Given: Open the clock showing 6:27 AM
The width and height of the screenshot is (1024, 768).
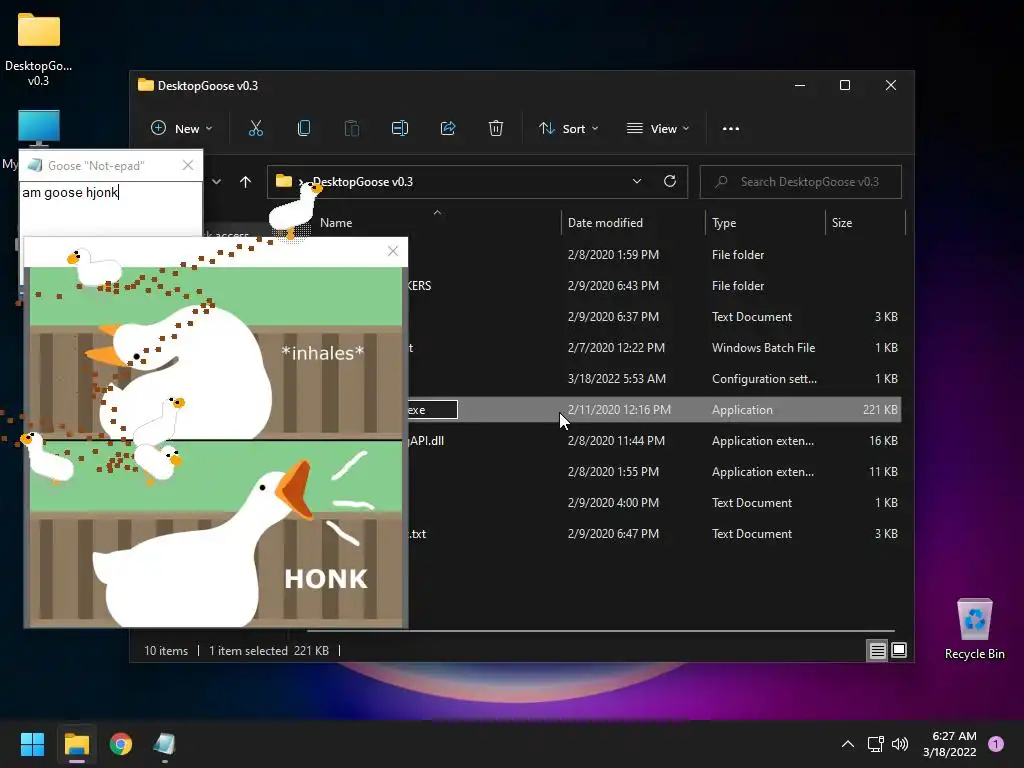Looking at the screenshot, I should pyautogui.click(x=950, y=744).
